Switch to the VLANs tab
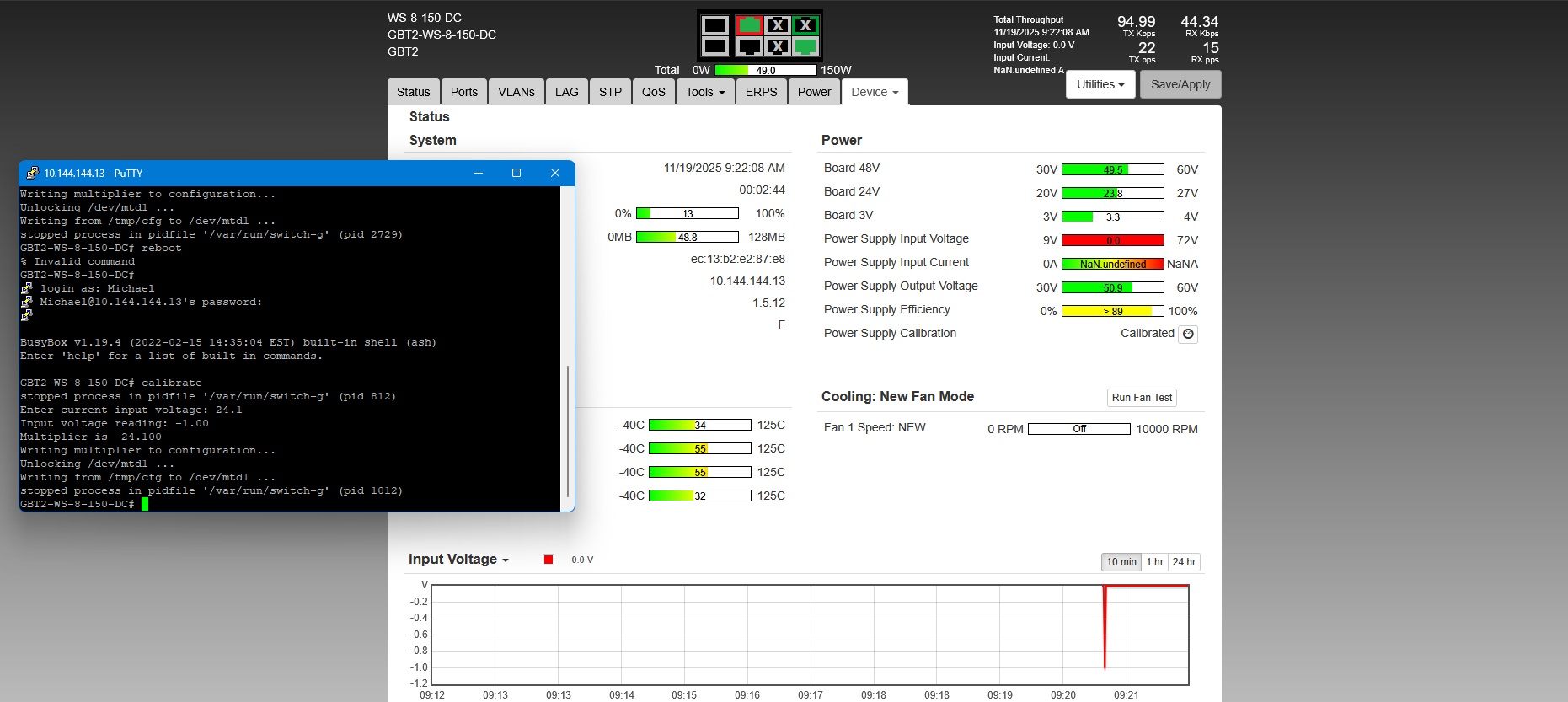The width and height of the screenshot is (1568, 702). point(516,92)
